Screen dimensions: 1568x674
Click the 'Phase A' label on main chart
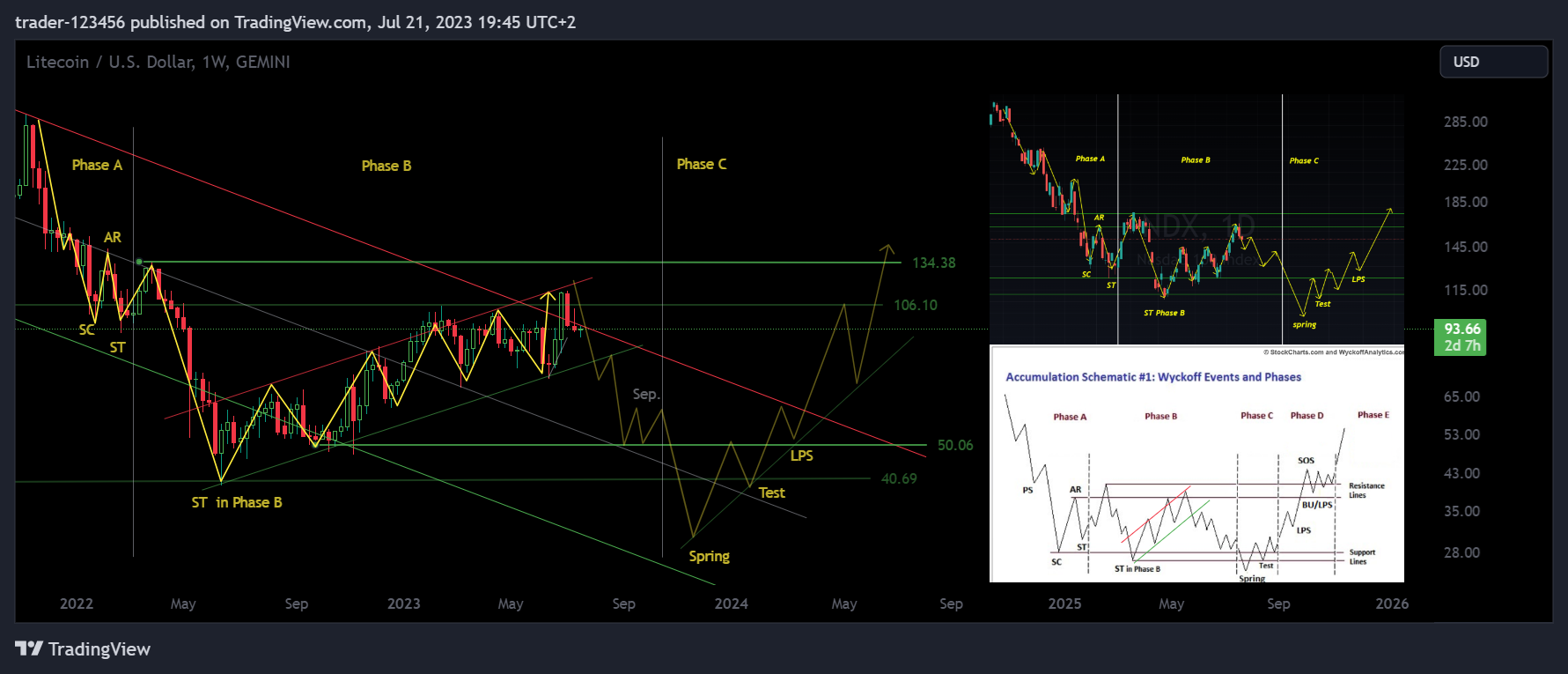tap(97, 165)
